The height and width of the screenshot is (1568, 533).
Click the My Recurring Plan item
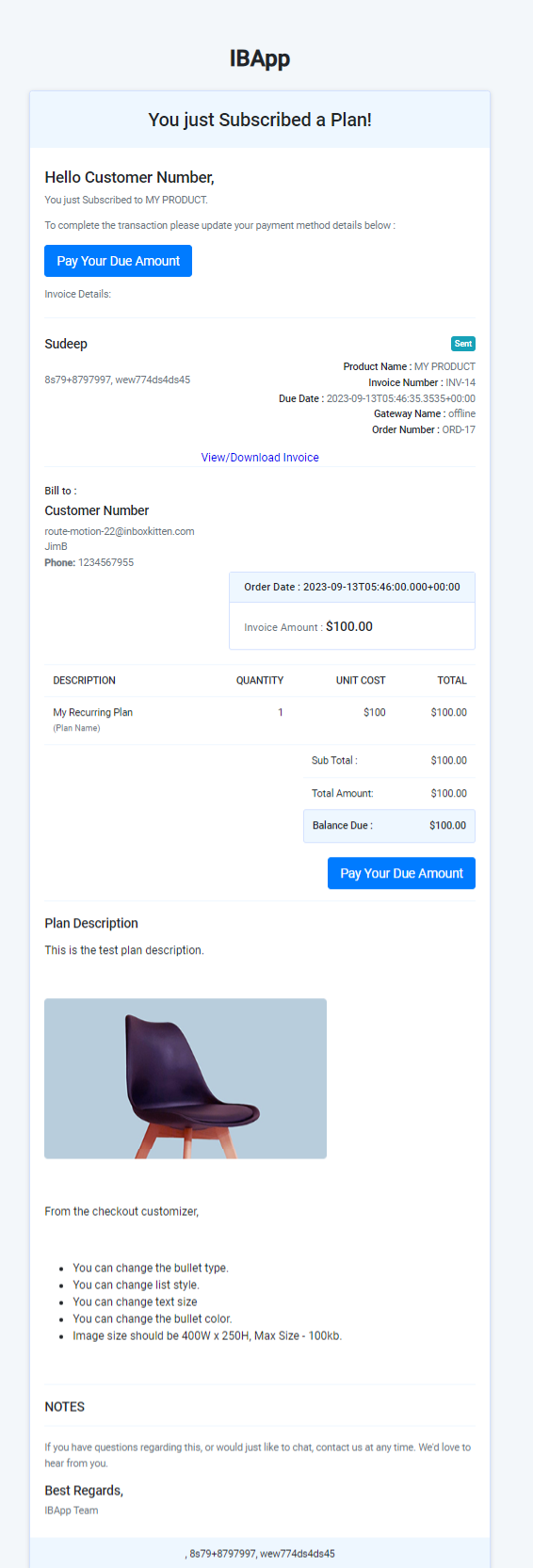pyautogui.click(x=92, y=712)
